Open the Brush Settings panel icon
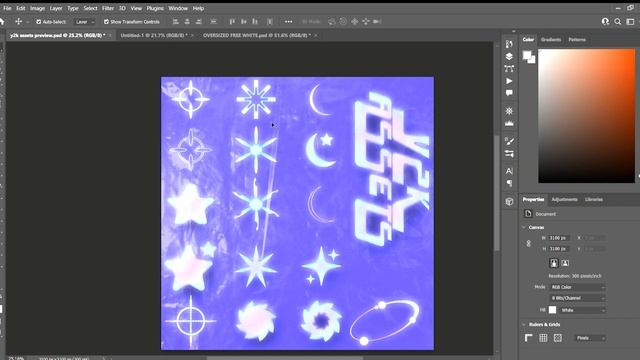Viewport: 640px width, 360px height. click(509, 141)
